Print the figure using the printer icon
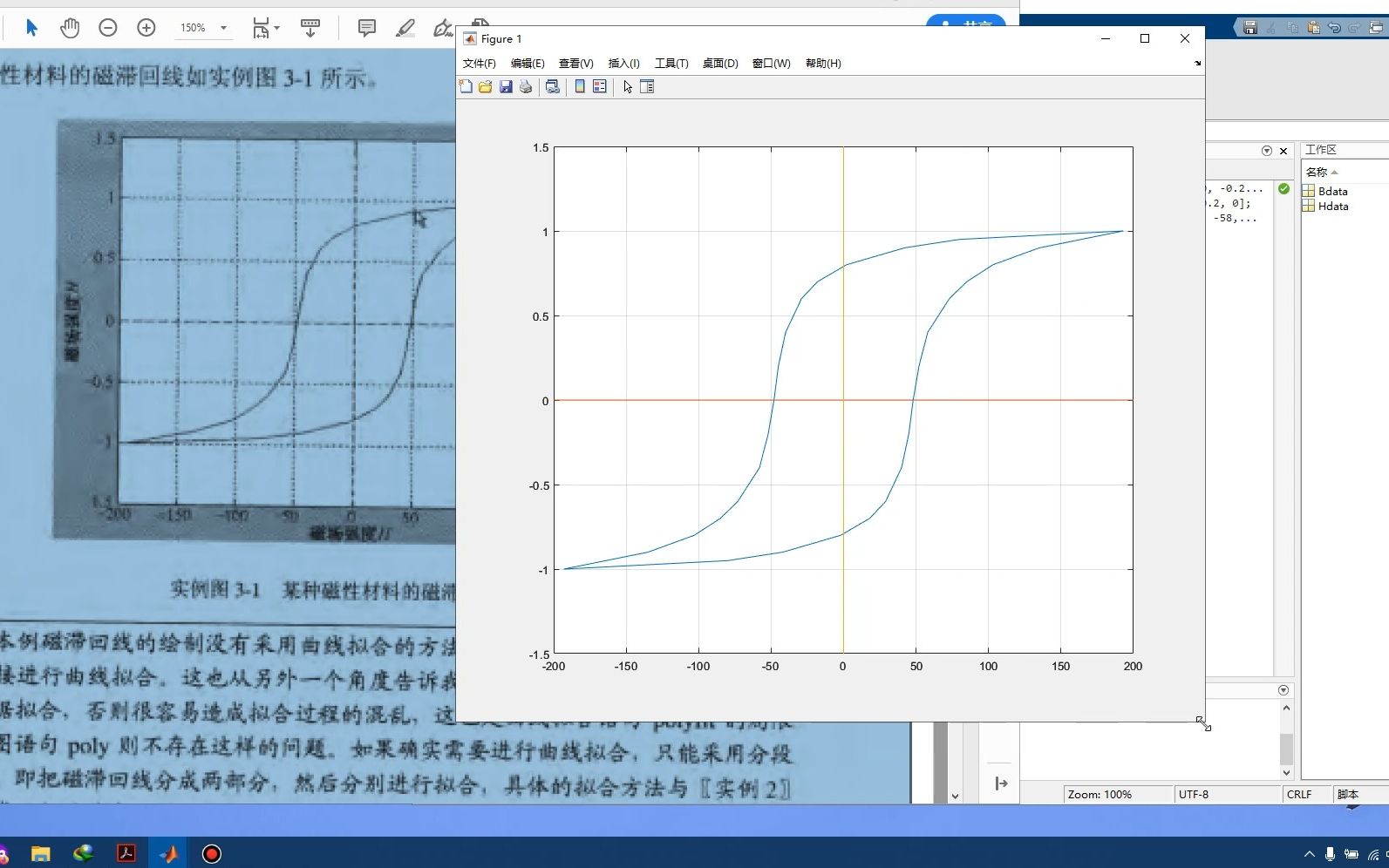This screenshot has width=1389, height=868. (526, 86)
